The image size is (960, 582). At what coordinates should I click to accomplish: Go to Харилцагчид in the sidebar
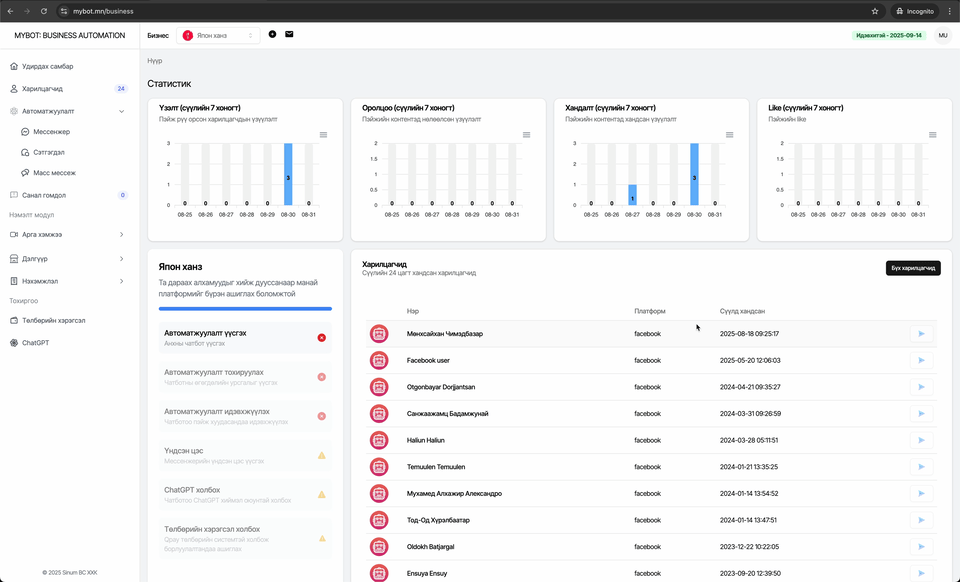(x=43, y=88)
